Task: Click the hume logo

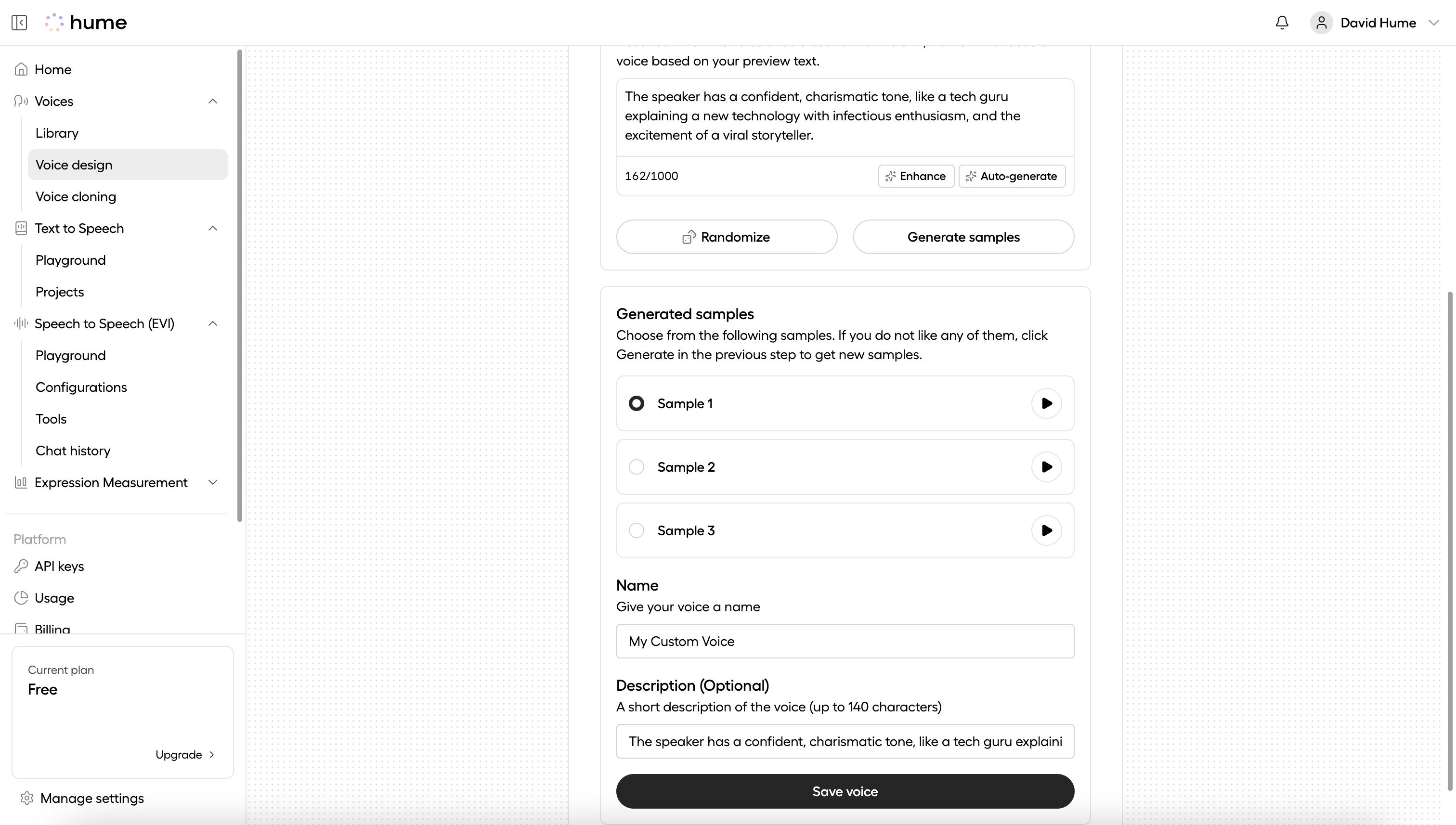Action: click(x=86, y=22)
